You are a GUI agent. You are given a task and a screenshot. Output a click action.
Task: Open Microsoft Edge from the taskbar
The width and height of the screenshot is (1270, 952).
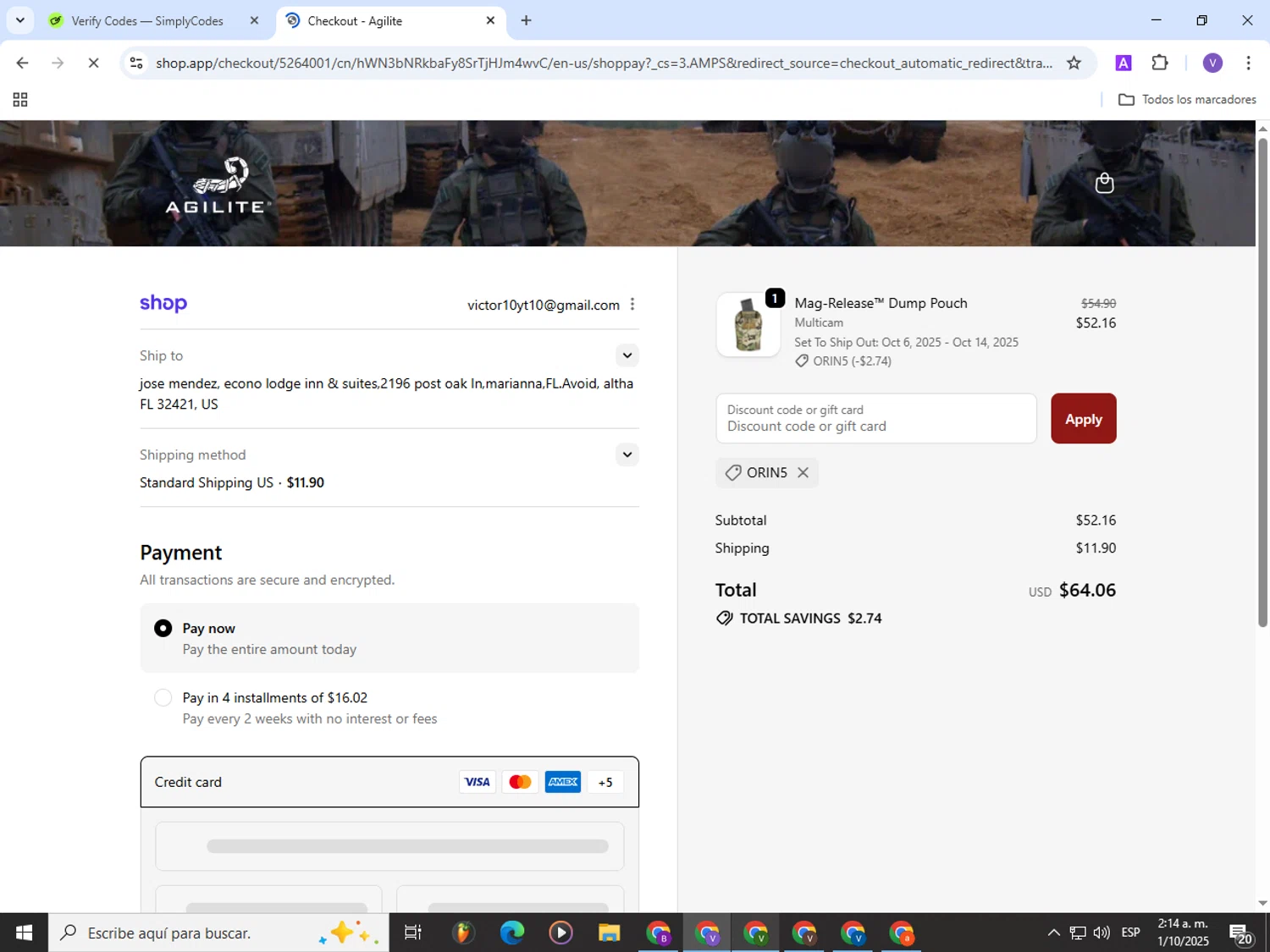click(x=511, y=933)
